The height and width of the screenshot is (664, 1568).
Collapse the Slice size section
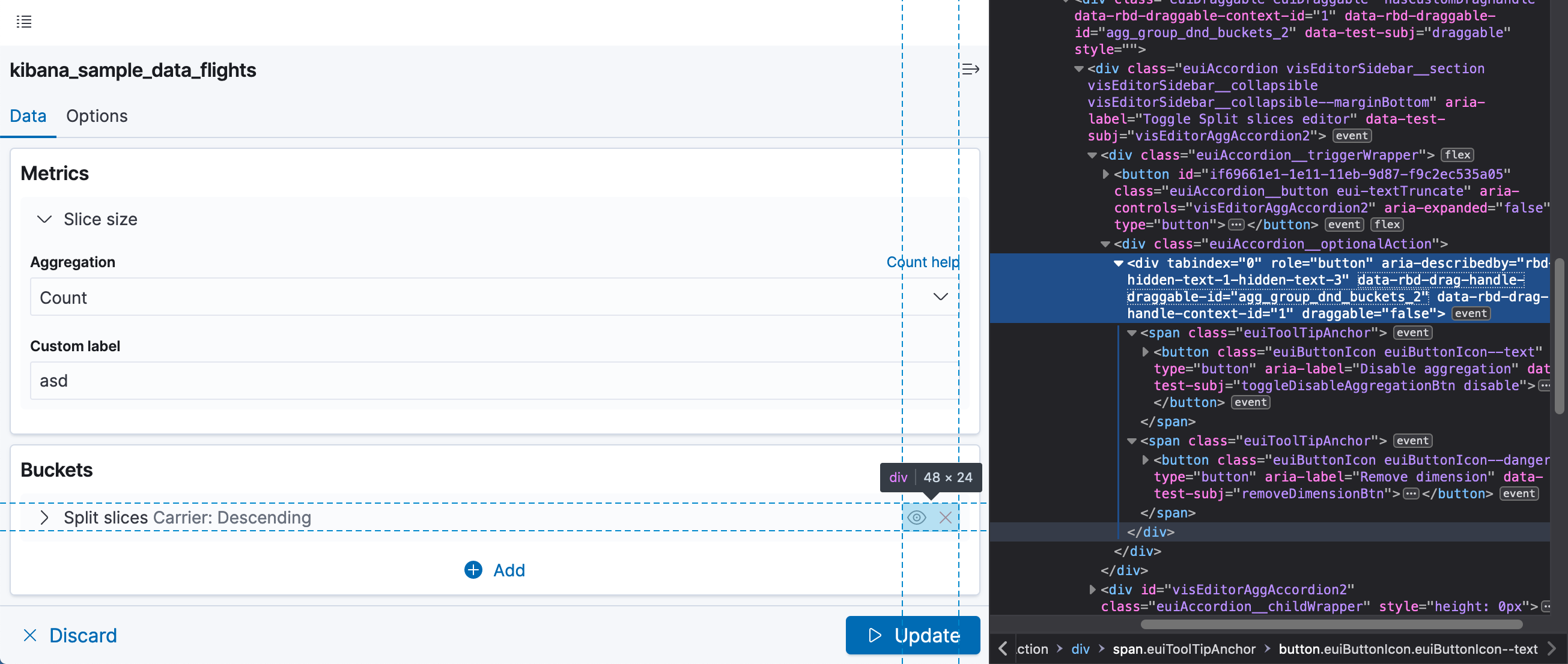tap(44, 219)
